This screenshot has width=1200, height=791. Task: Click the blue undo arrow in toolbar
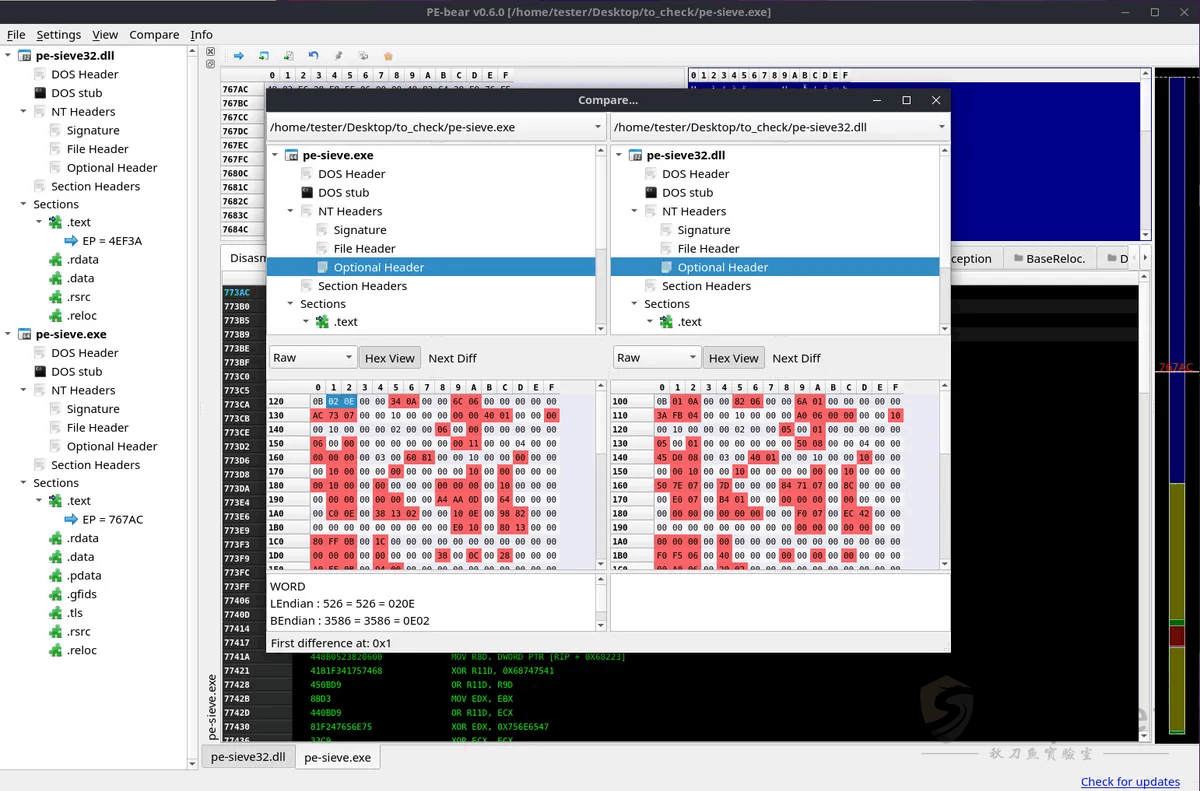pyautogui.click(x=313, y=56)
